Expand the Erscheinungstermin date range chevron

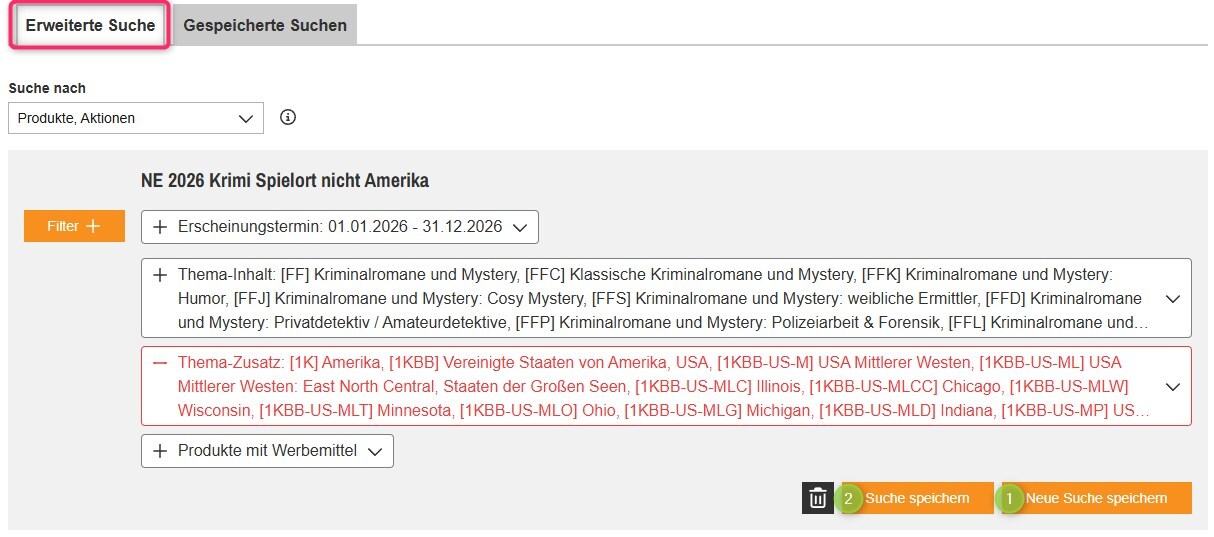[519, 227]
